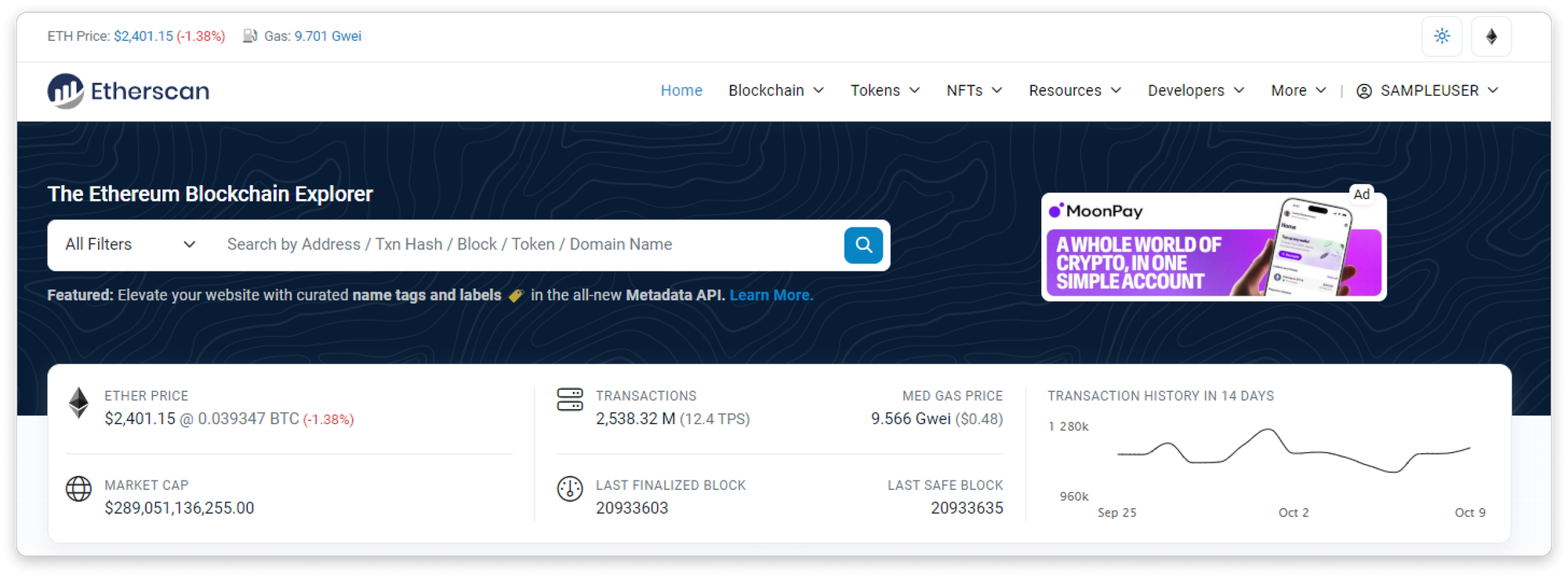Click the Transactions server icon

pyautogui.click(x=570, y=400)
